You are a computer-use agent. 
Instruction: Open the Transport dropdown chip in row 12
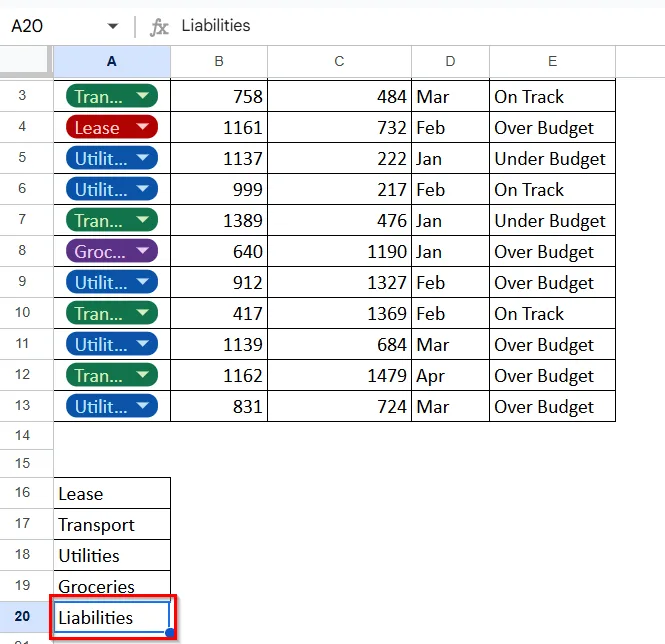click(112, 375)
